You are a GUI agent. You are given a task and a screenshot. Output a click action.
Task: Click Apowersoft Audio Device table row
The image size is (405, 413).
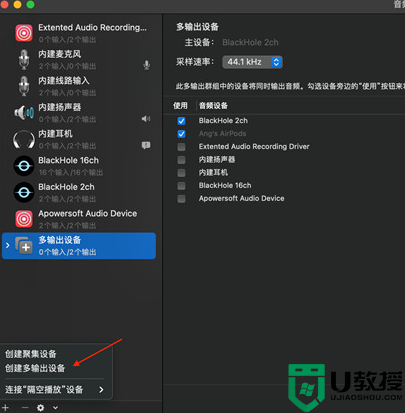(x=284, y=199)
